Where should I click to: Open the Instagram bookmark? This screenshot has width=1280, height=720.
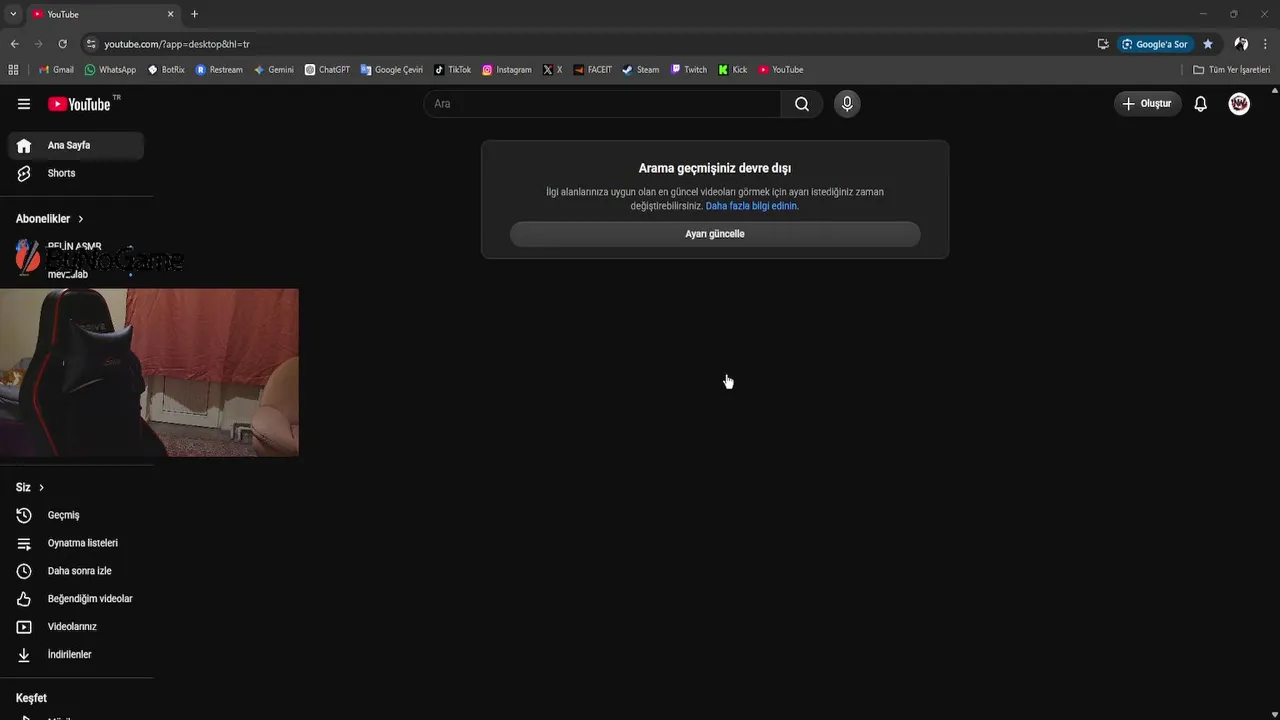point(507,70)
